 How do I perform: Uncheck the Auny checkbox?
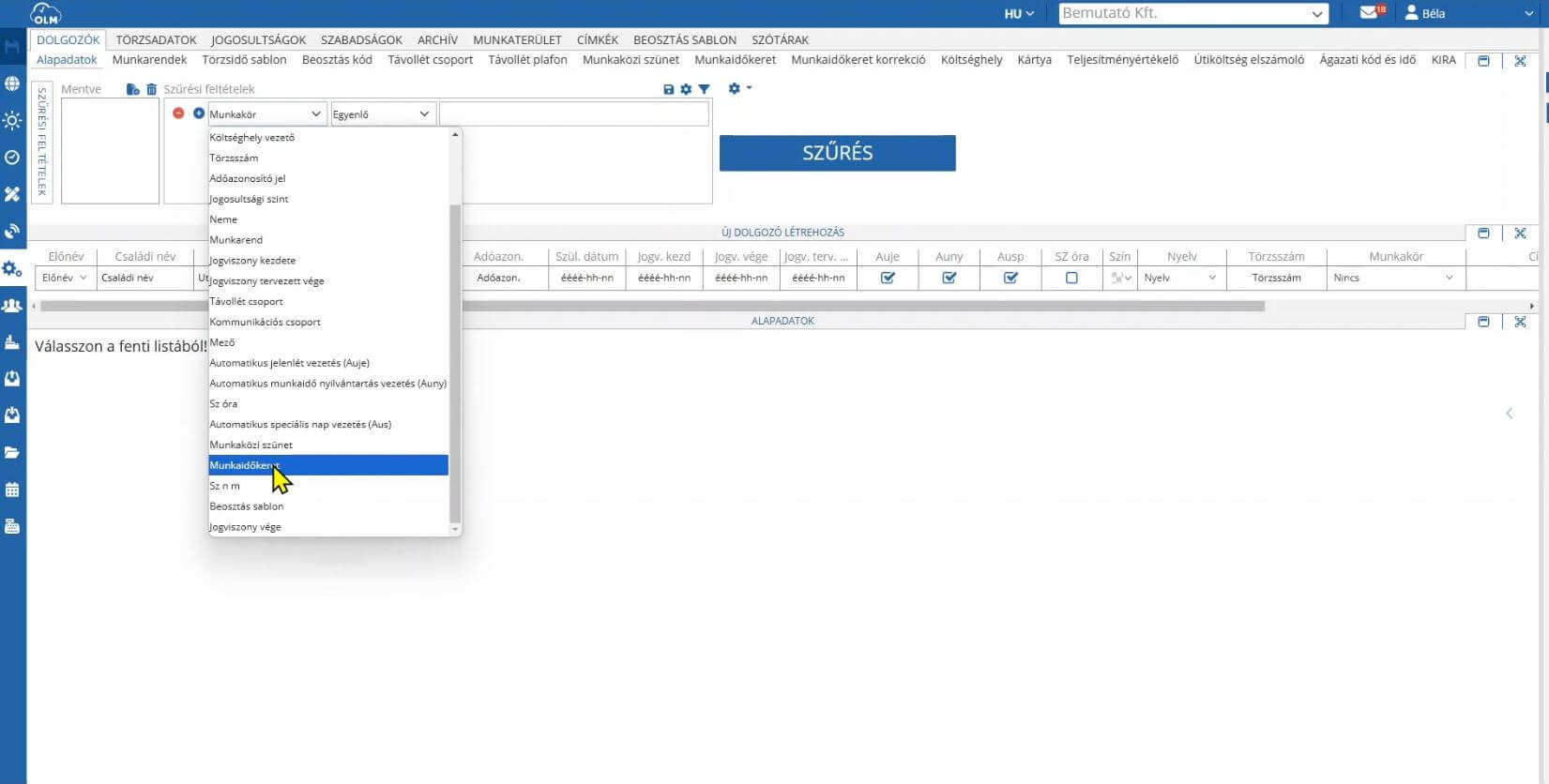tap(949, 278)
